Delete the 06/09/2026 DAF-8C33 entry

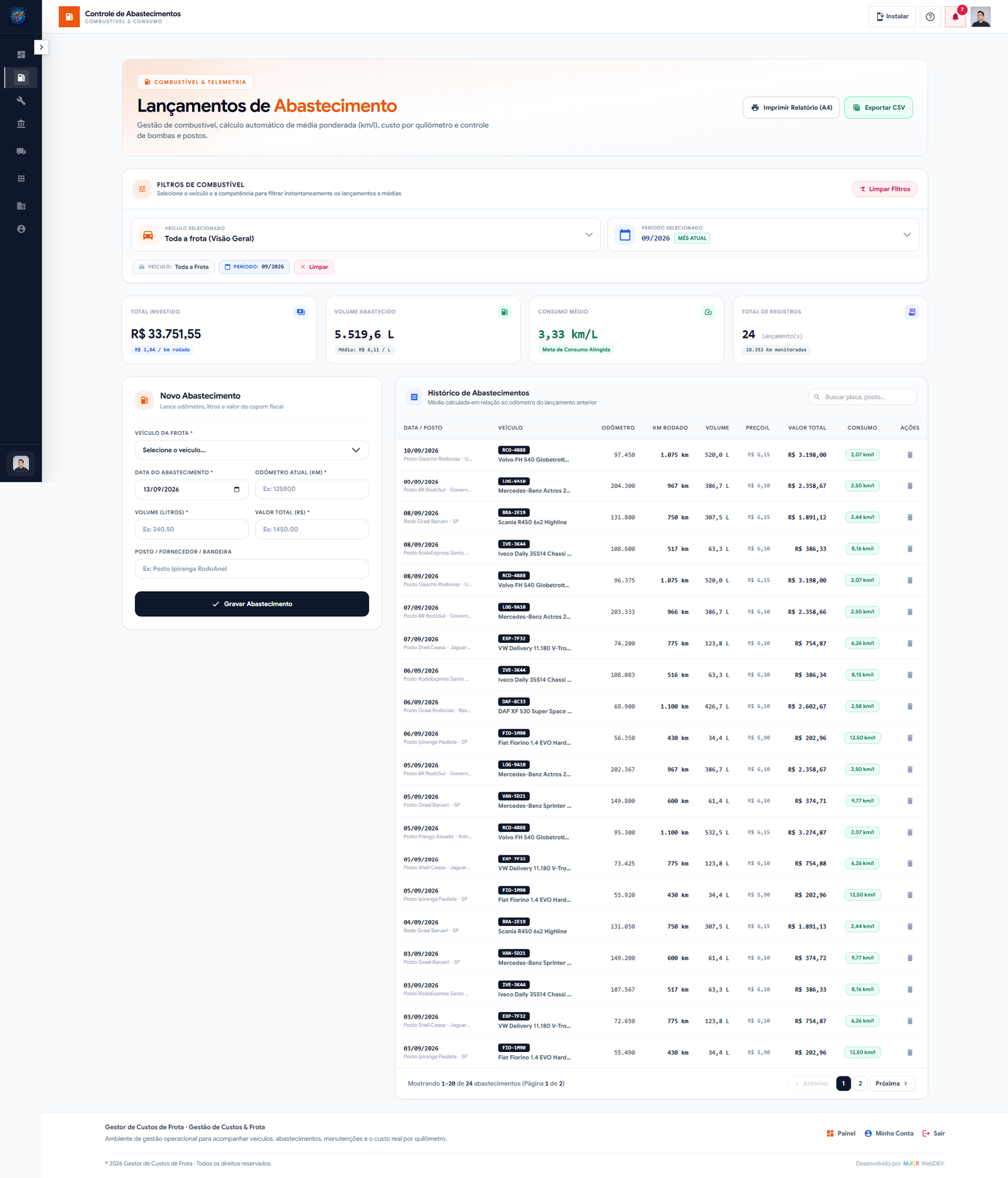point(910,707)
